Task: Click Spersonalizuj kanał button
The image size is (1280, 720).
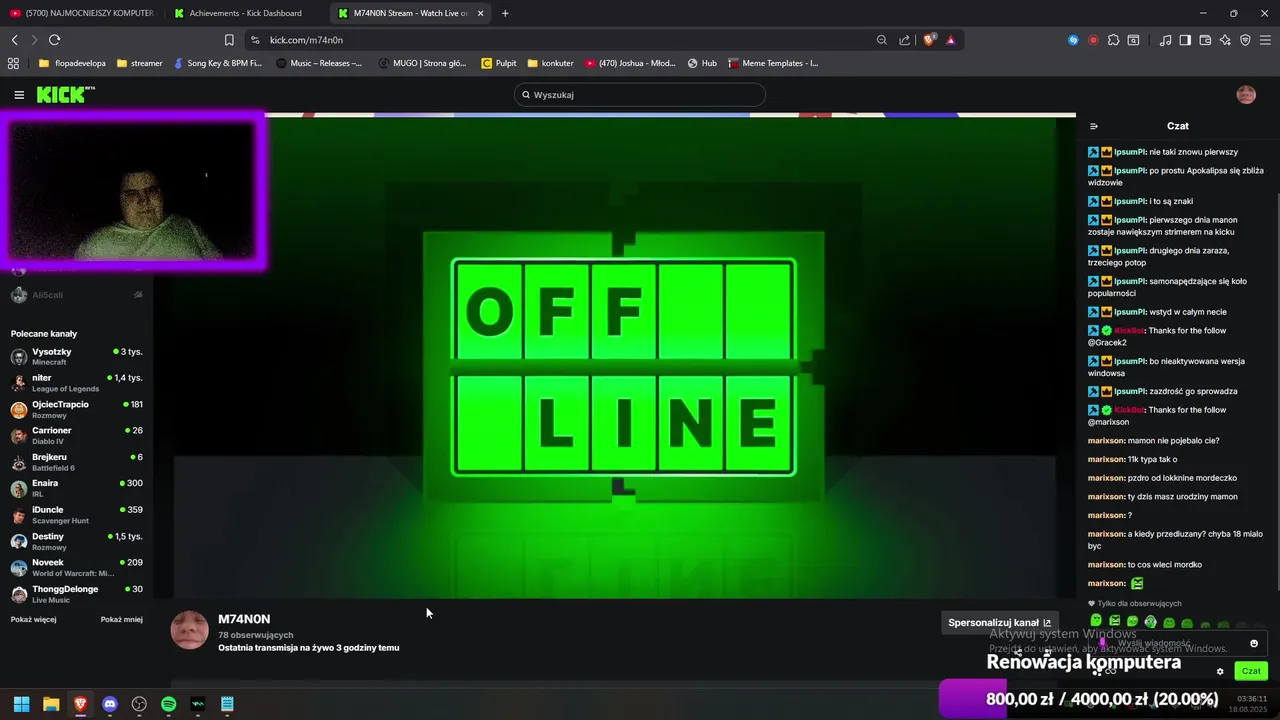Action: click(999, 622)
